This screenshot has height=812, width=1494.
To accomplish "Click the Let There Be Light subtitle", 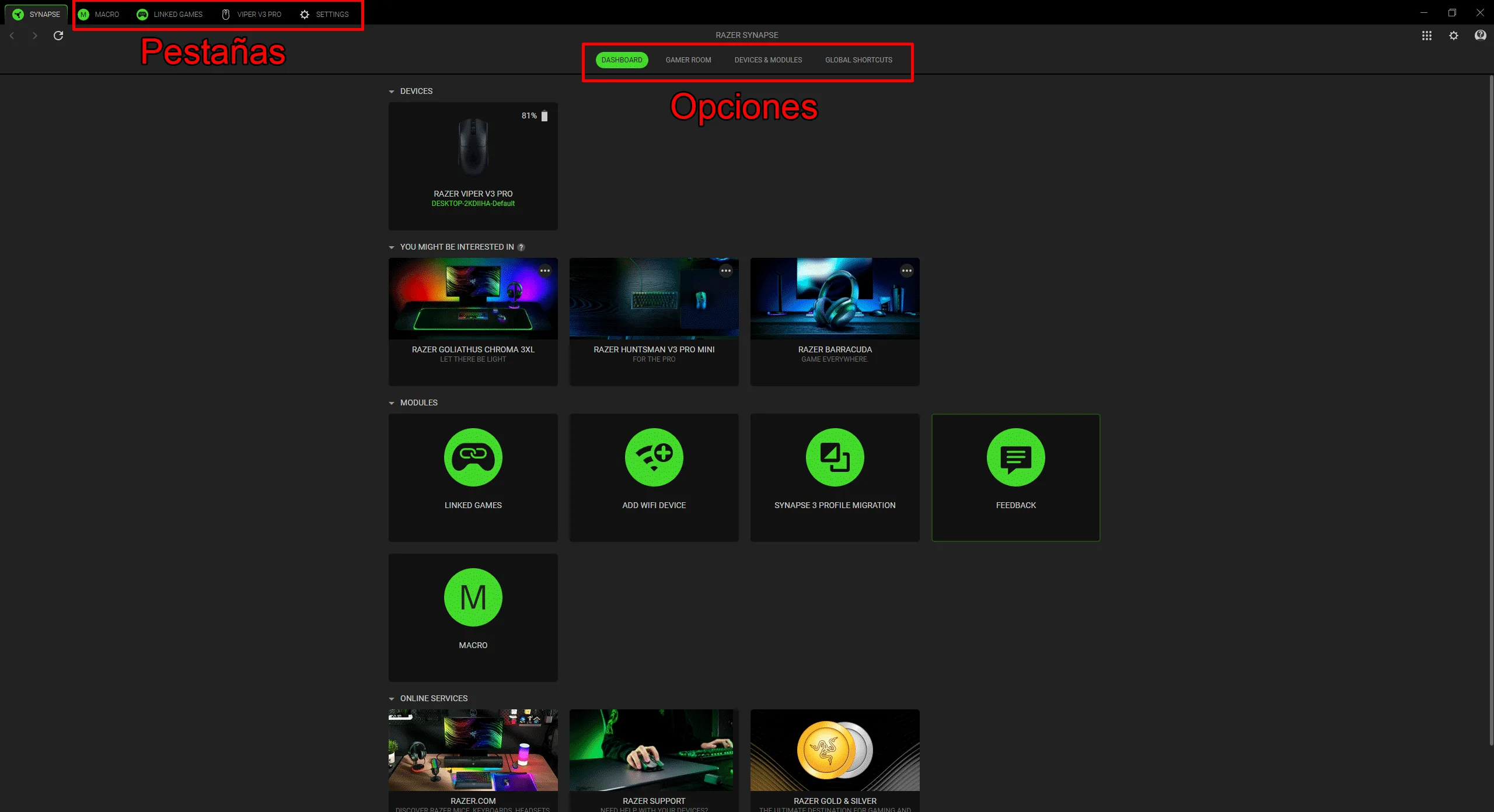I will click(473, 359).
